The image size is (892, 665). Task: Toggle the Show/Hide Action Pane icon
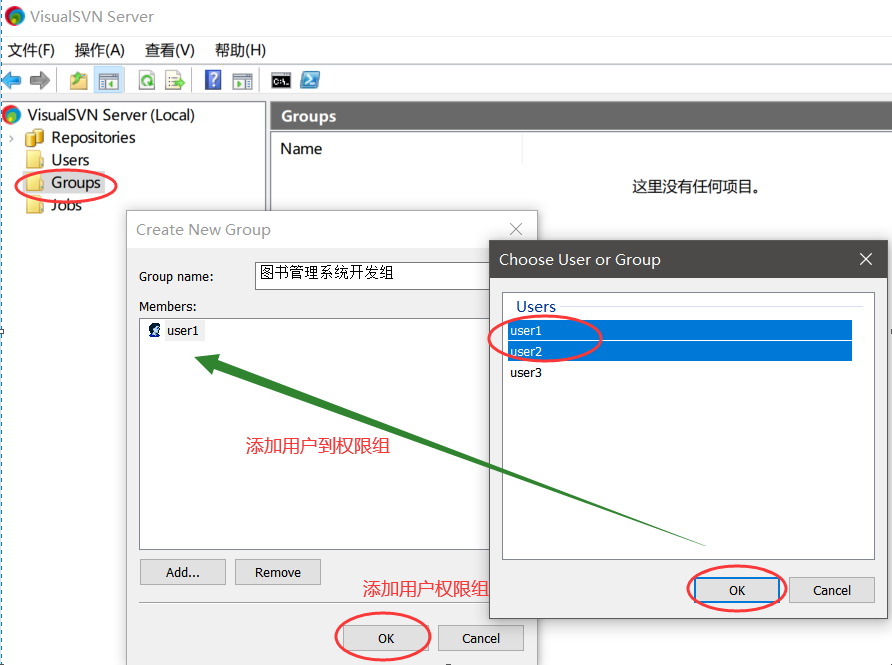(x=242, y=81)
